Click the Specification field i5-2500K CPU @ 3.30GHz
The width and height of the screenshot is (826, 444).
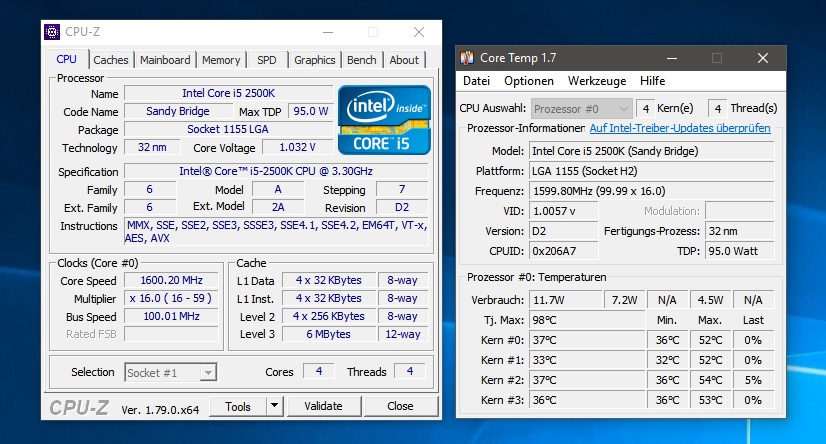click(276, 171)
